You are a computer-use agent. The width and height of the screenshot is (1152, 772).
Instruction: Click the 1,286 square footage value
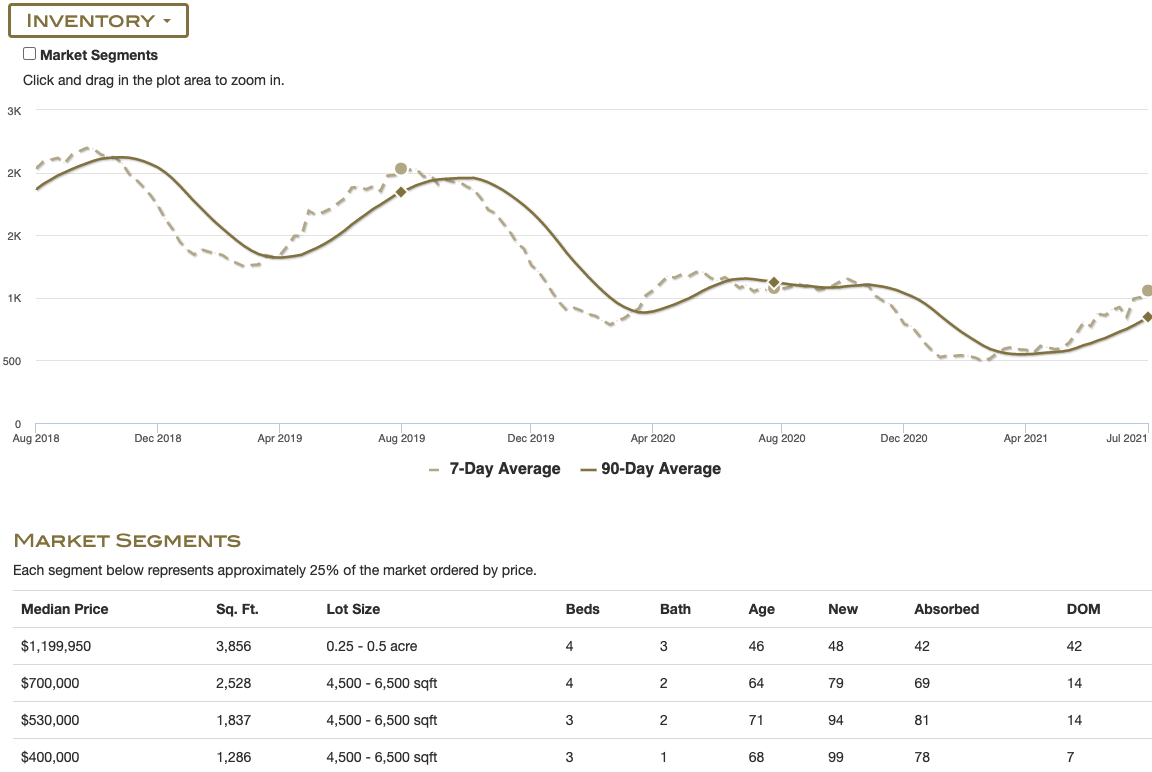tap(234, 757)
